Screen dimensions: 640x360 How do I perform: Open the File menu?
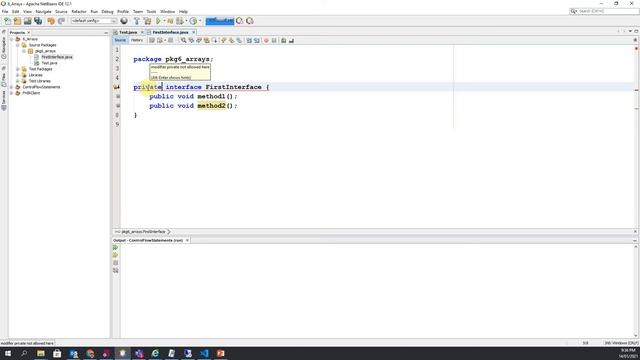pyautogui.click(x=5, y=11)
